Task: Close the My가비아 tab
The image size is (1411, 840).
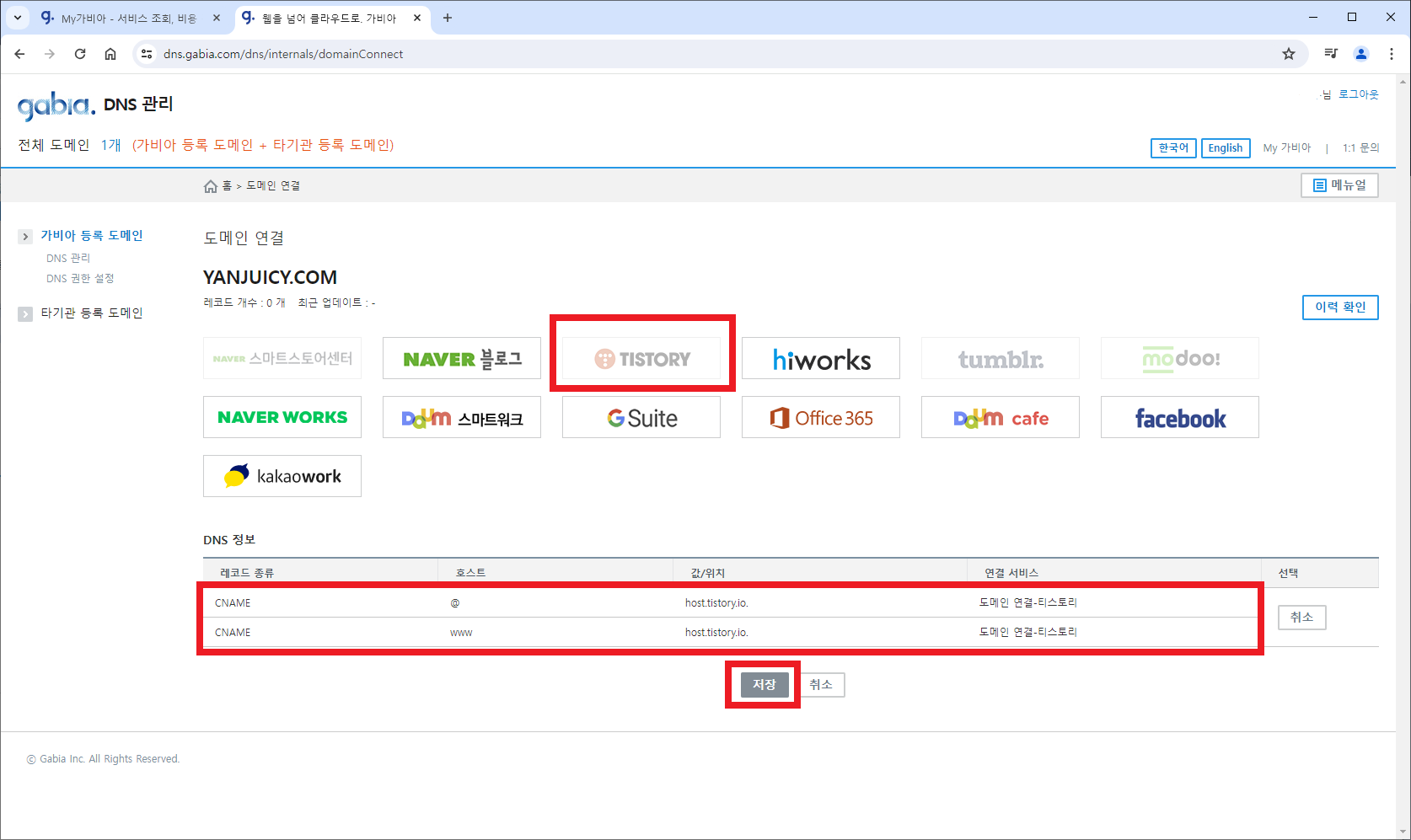Action: point(217,18)
